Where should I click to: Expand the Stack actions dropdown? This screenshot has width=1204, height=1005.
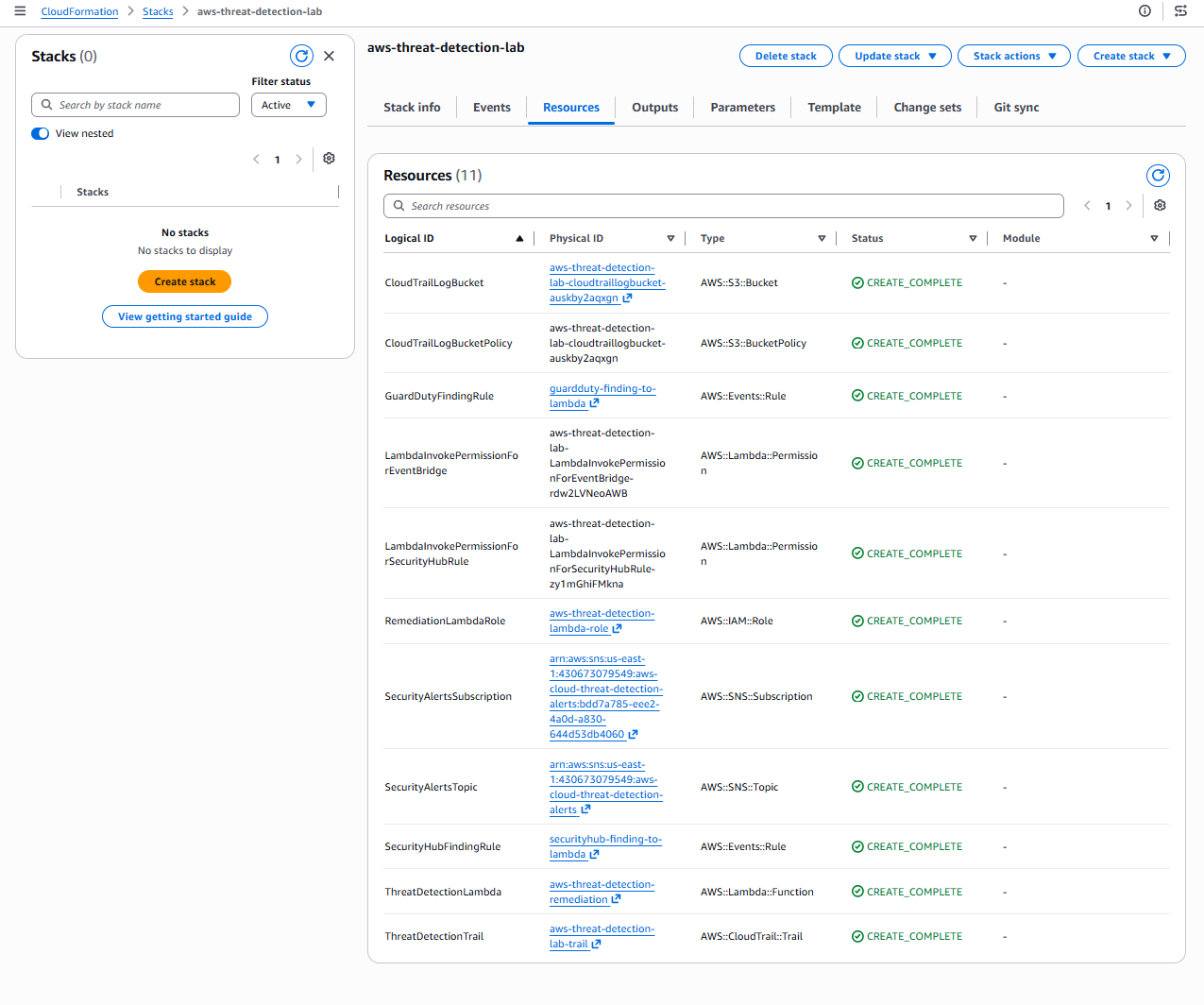click(1014, 56)
